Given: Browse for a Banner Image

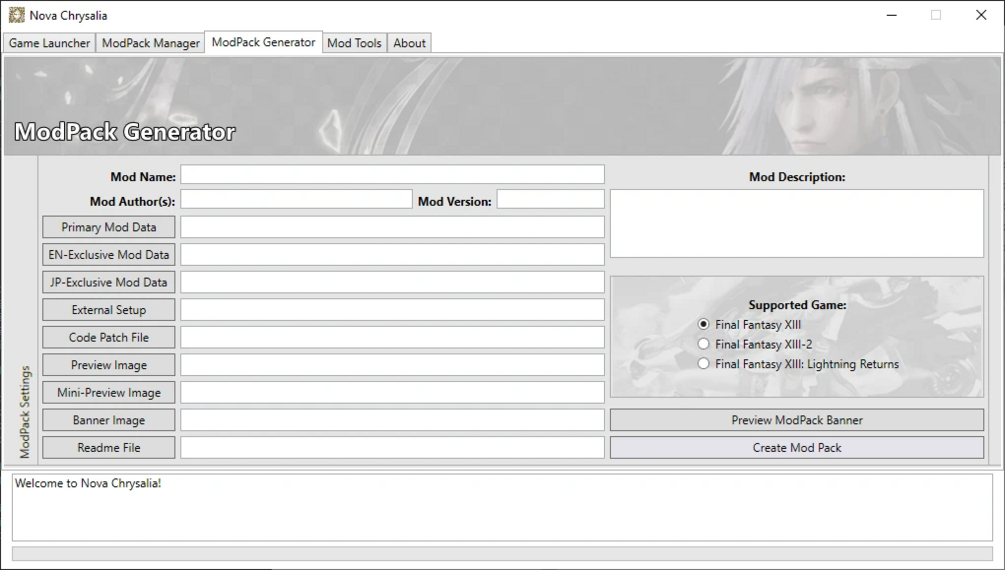Looking at the screenshot, I should 109,420.
